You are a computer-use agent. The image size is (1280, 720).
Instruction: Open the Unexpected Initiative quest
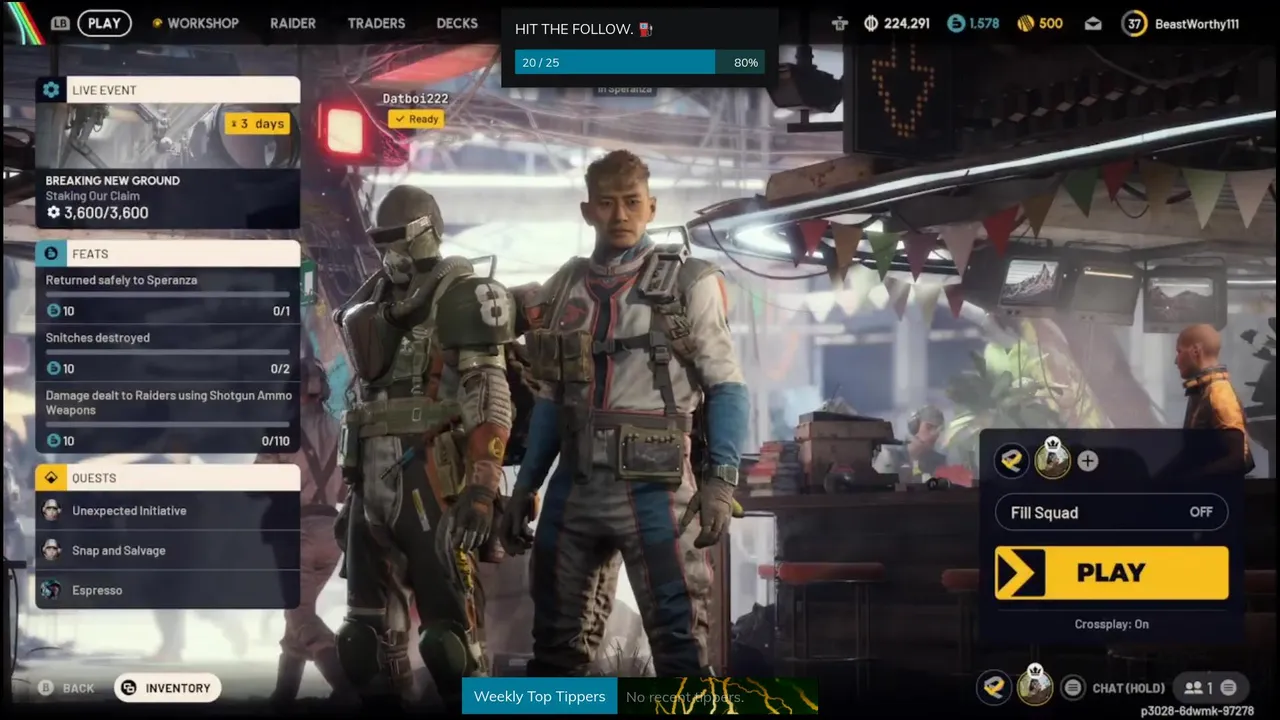[x=168, y=511]
